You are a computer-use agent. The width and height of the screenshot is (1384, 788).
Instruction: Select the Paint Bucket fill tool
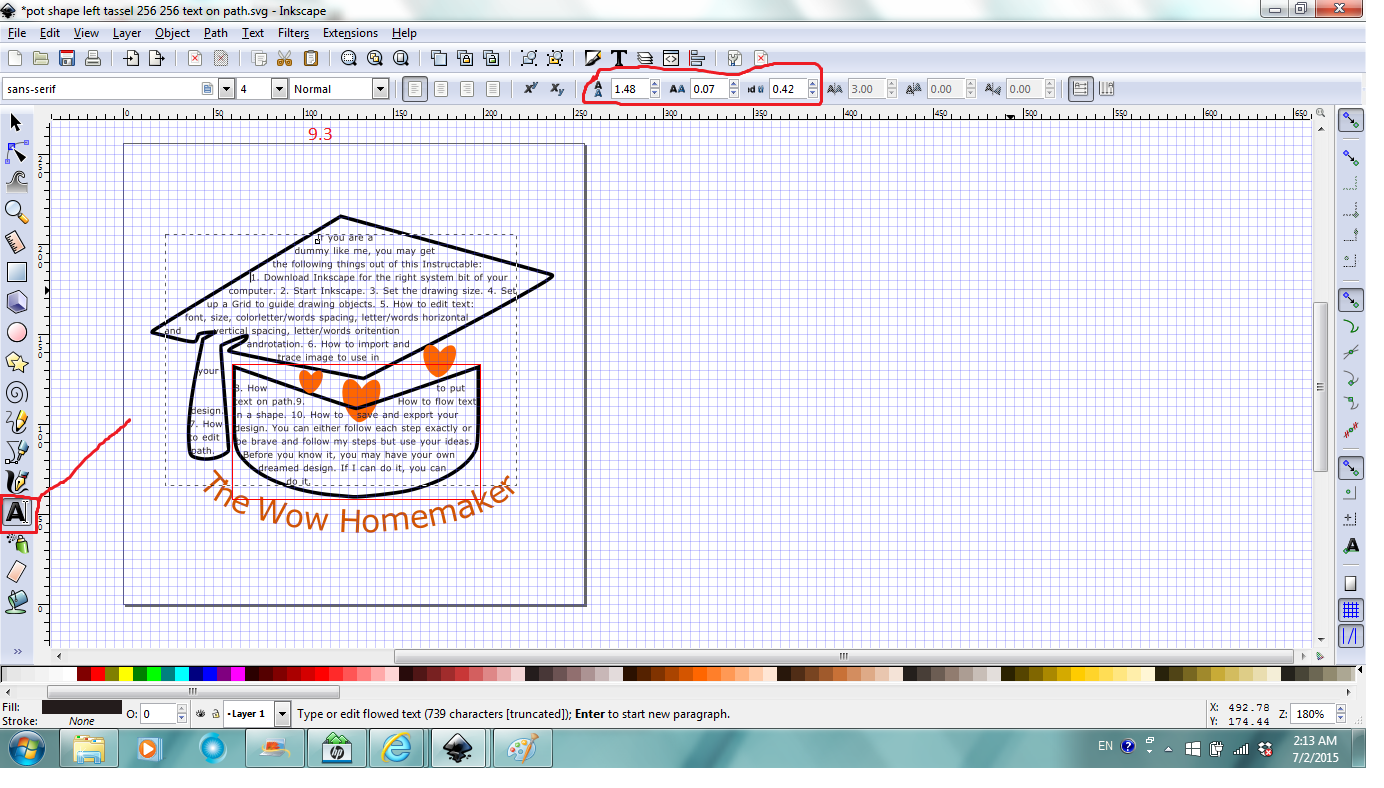pos(16,601)
